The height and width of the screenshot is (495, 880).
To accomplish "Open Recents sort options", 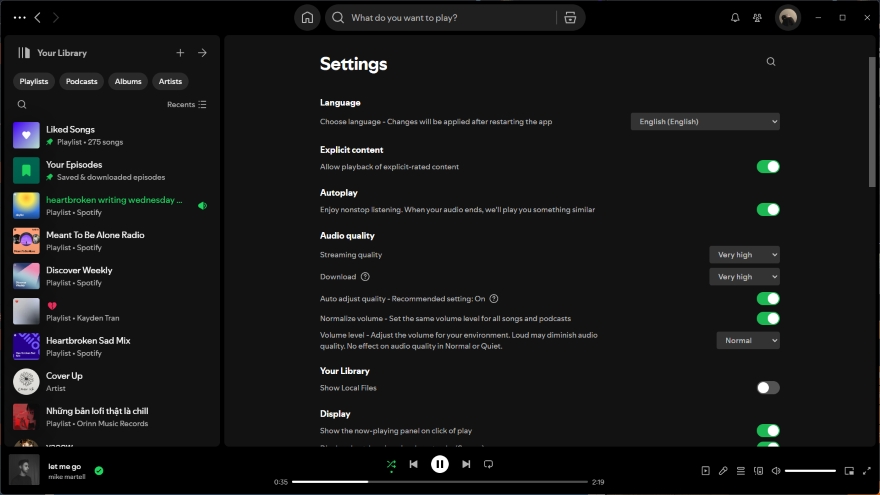I will [187, 104].
